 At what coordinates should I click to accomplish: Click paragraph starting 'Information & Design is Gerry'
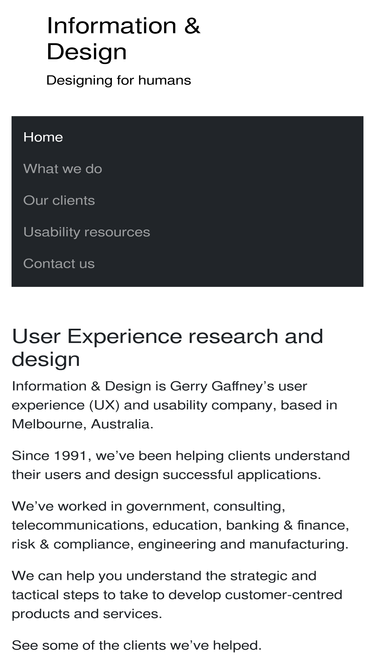coord(174,405)
